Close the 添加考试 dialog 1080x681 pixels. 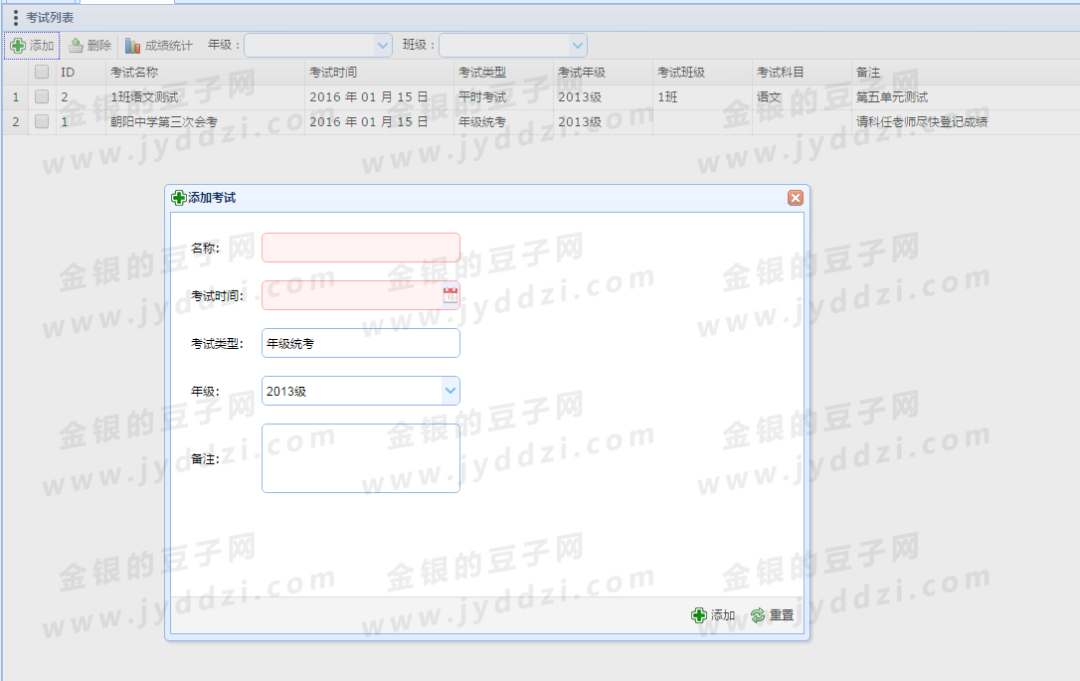point(795,198)
